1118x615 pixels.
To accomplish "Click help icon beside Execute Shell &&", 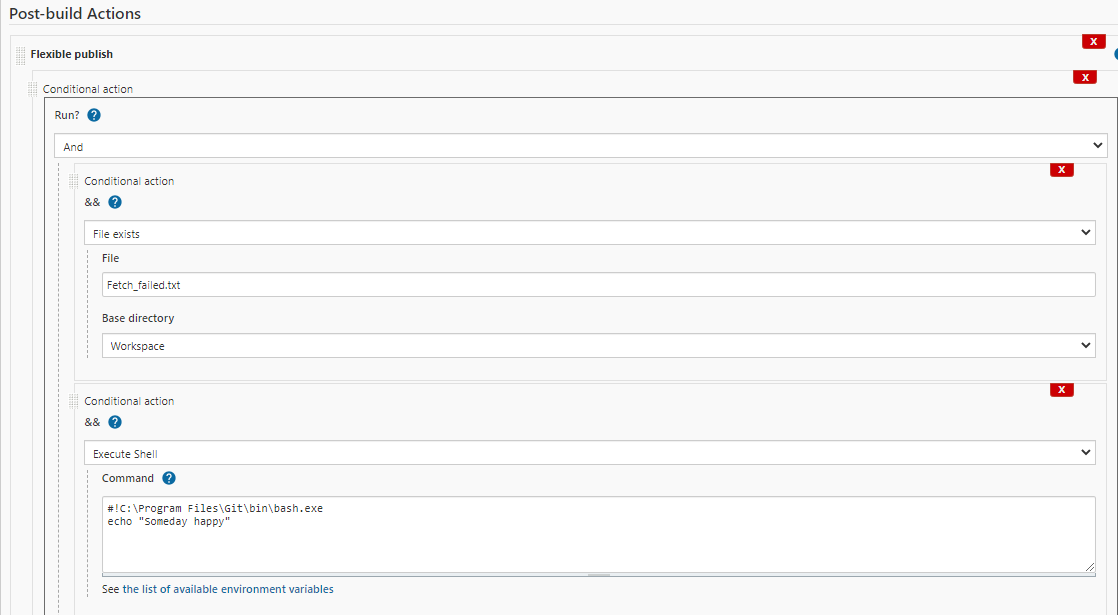I will 115,422.
